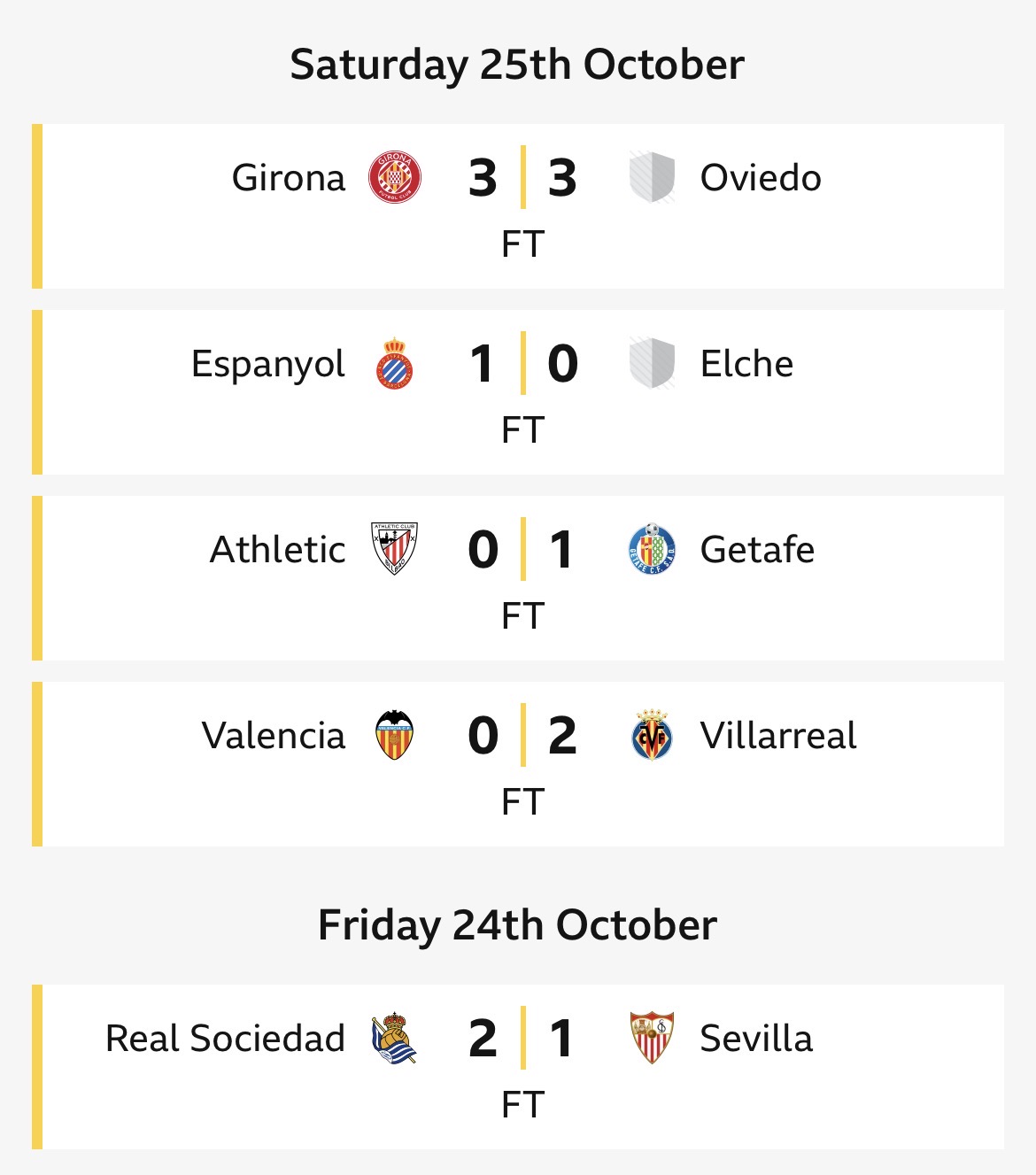
Task: View Athletic 0-1 Getafe match score
Action: (x=522, y=550)
